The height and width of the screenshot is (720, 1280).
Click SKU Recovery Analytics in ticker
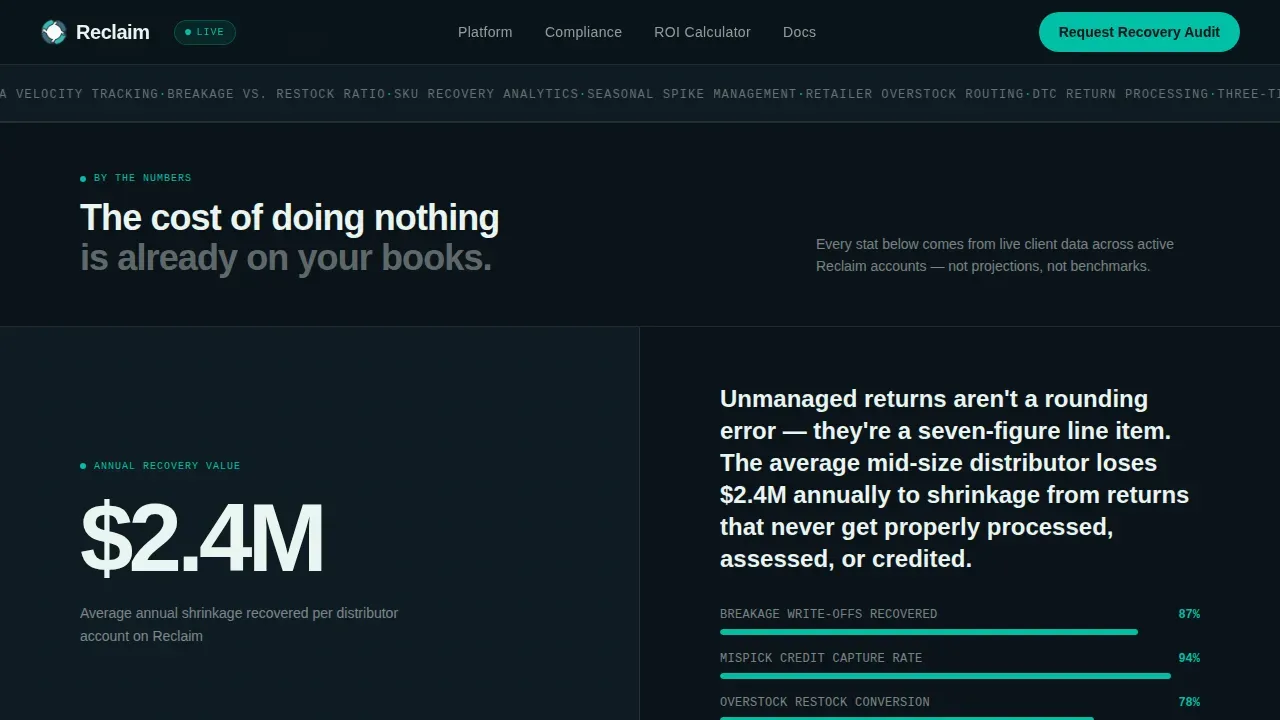(x=486, y=94)
